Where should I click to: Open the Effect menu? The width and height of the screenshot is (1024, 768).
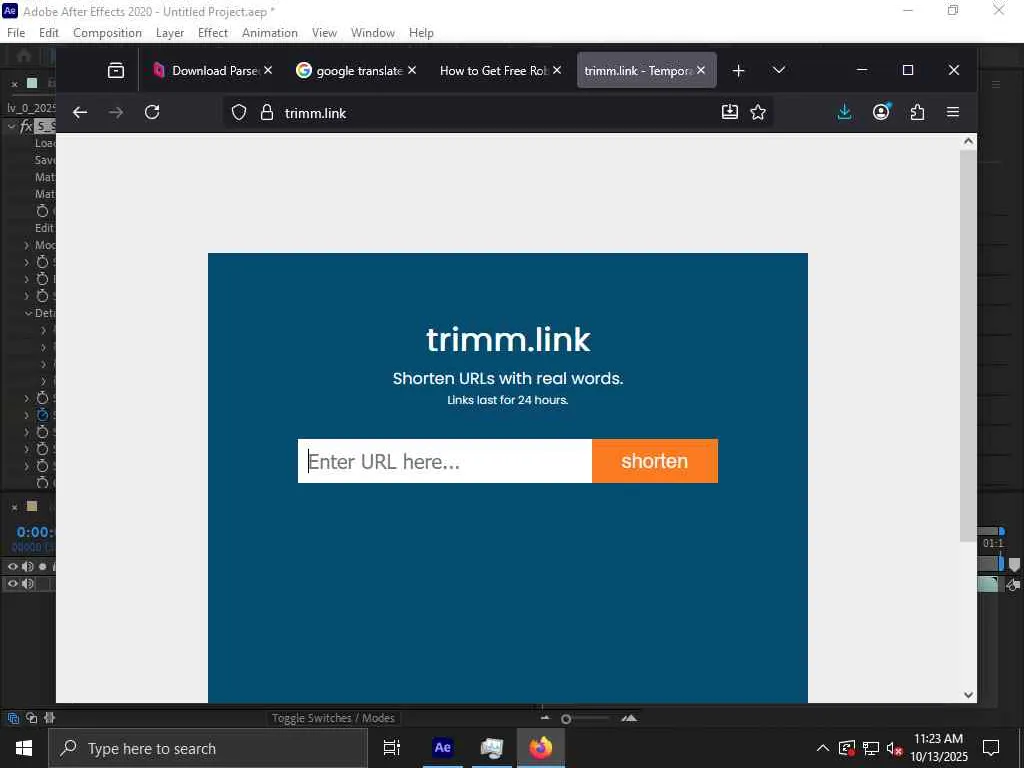click(213, 33)
